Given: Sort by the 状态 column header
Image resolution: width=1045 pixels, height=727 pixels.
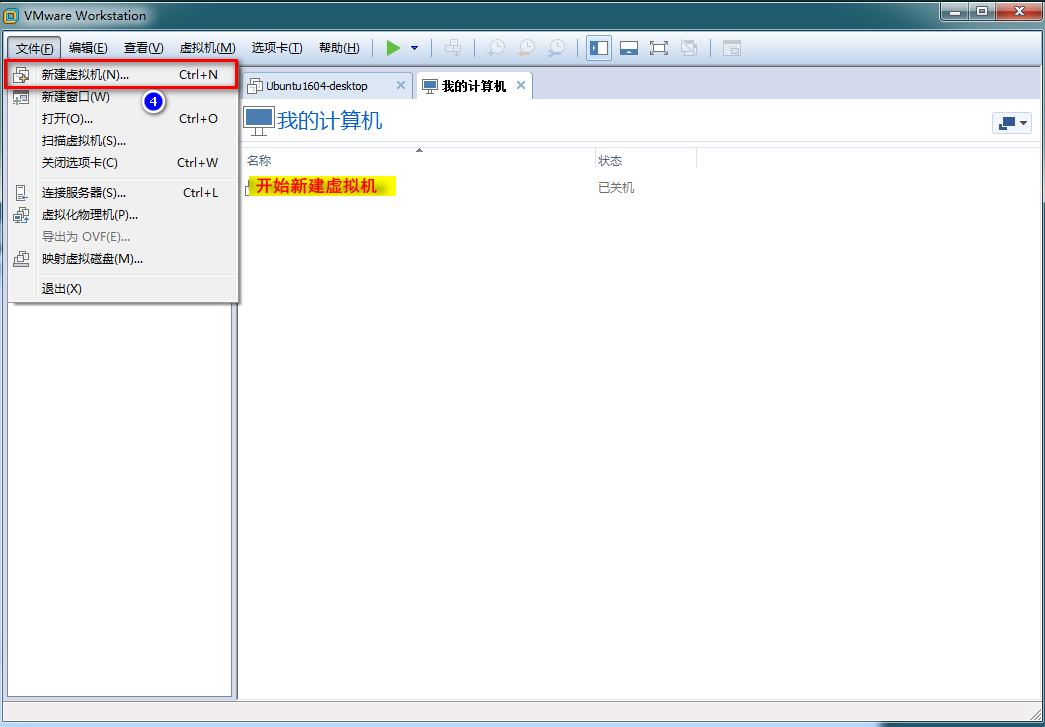Looking at the screenshot, I should 646,161.
